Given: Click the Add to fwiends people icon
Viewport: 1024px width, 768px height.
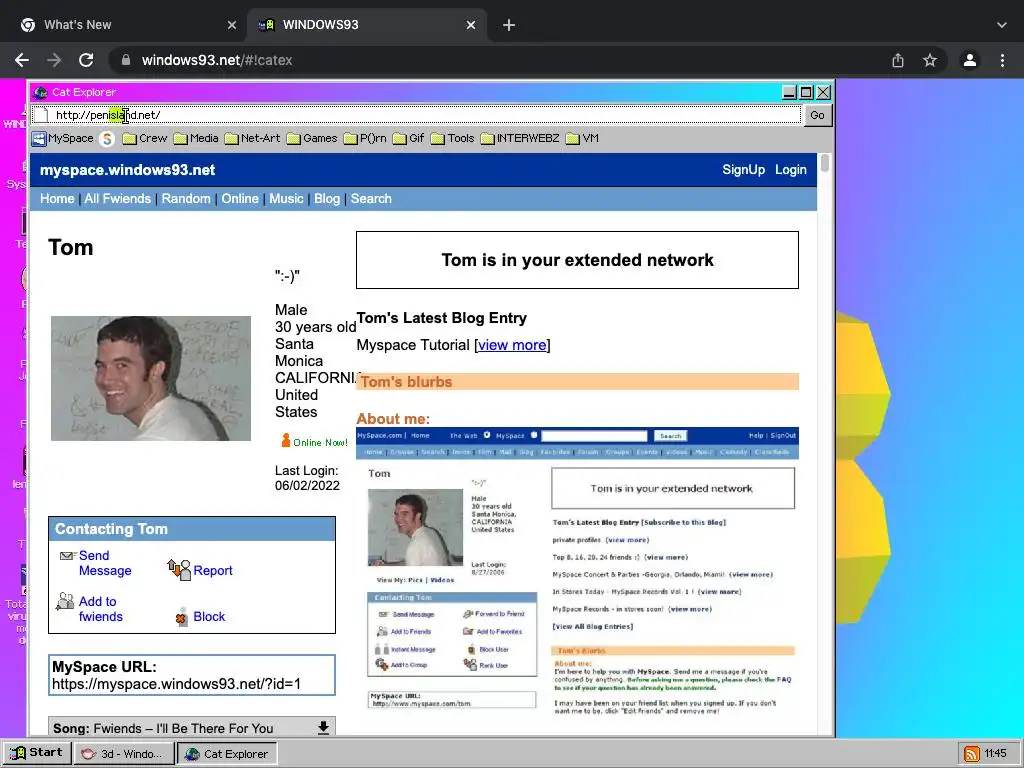Looking at the screenshot, I should 65,601.
